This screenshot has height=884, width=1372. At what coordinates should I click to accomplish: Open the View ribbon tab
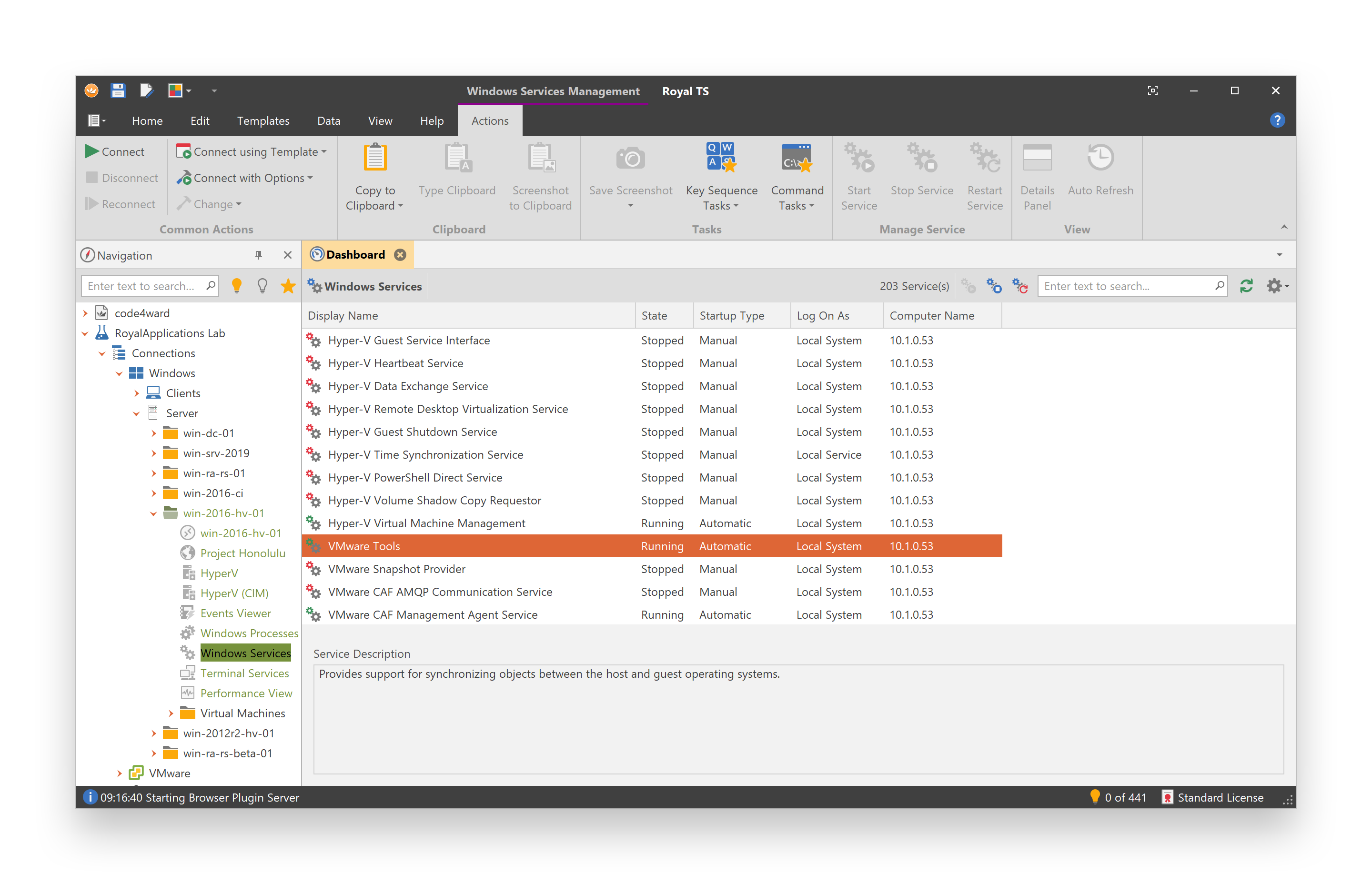(x=380, y=121)
